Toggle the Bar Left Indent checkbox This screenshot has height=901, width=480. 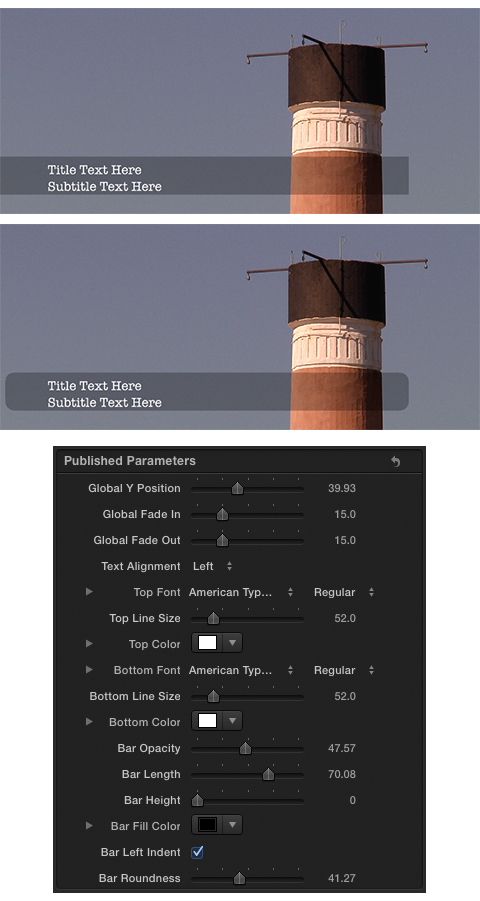[x=197, y=852]
